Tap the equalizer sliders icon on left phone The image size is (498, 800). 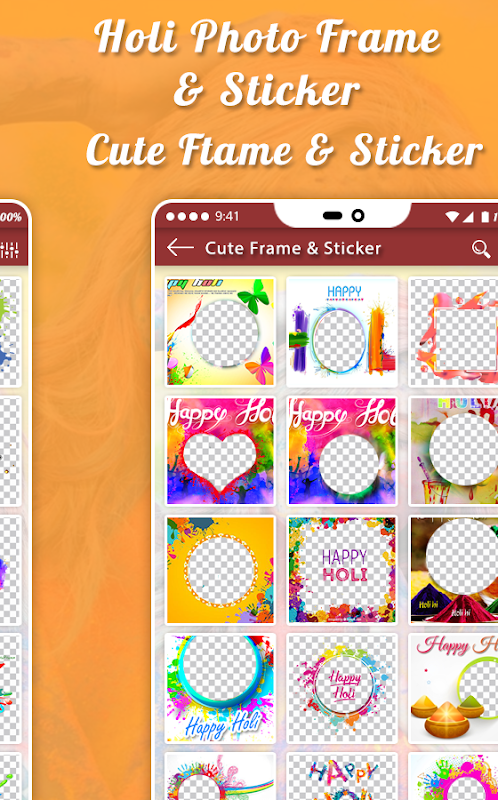[9, 249]
